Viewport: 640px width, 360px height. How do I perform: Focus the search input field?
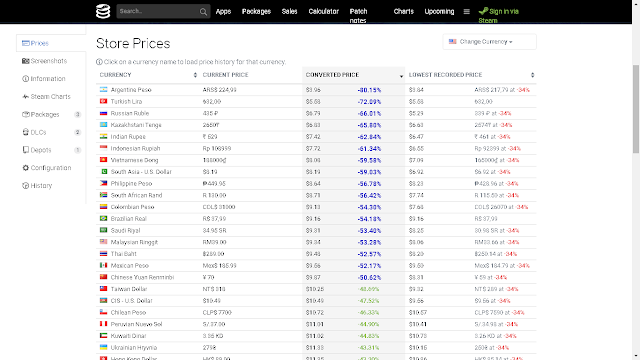coord(158,11)
